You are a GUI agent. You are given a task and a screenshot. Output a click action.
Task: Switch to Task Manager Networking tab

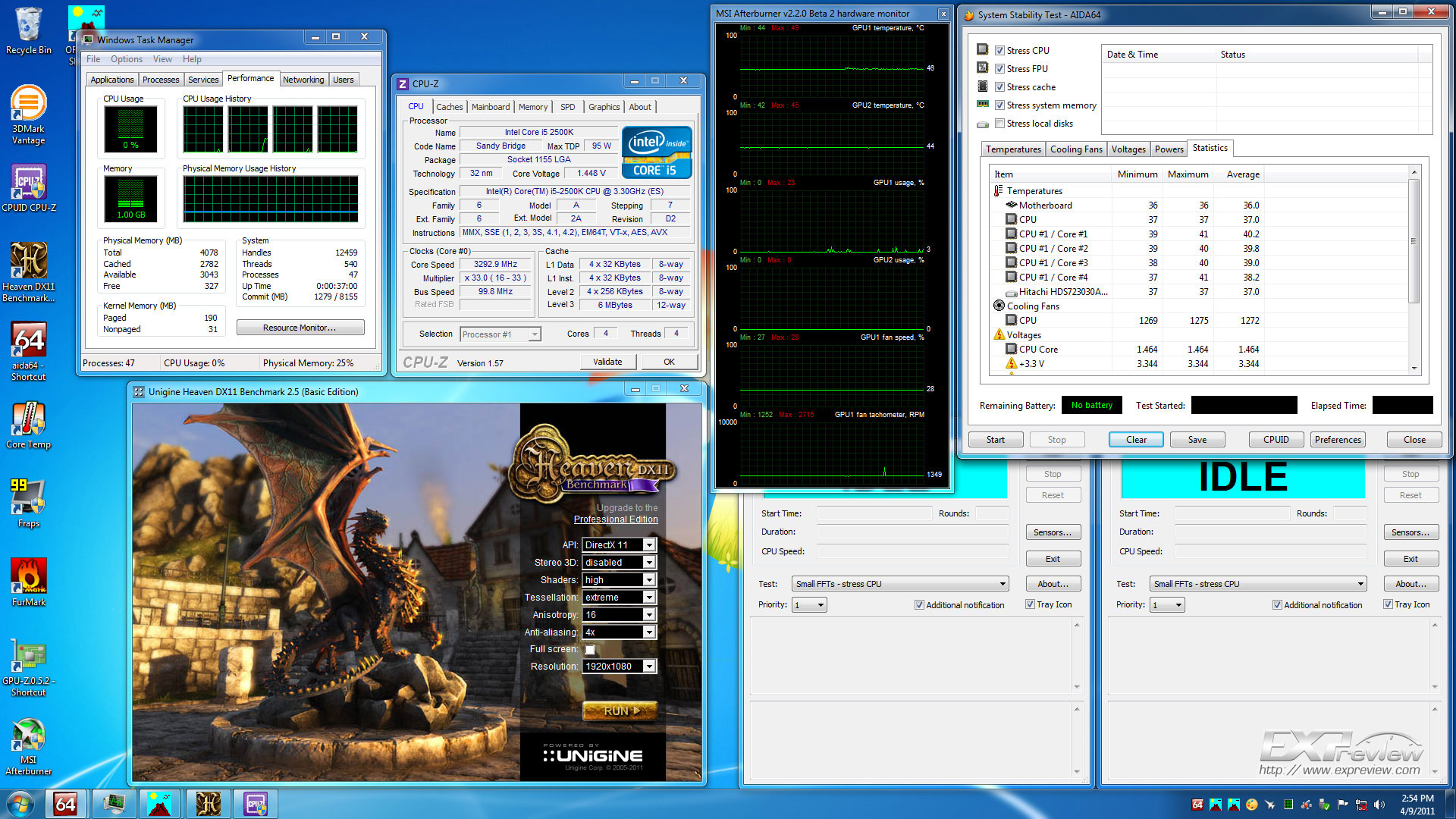303,80
